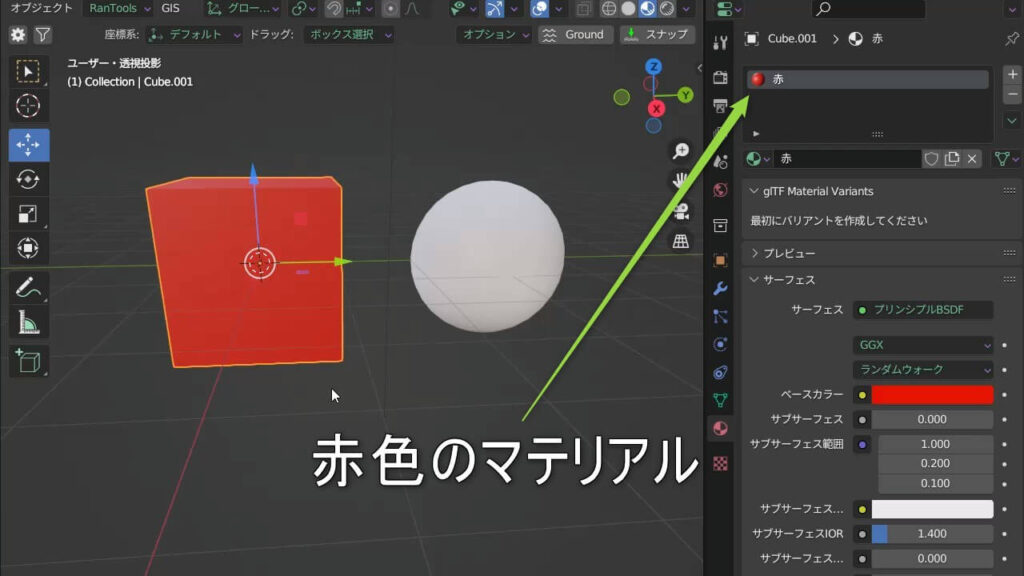The width and height of the screenshot is (1024, 576).
Task: Open the Particles properties tab
Action: pos(720,316)
